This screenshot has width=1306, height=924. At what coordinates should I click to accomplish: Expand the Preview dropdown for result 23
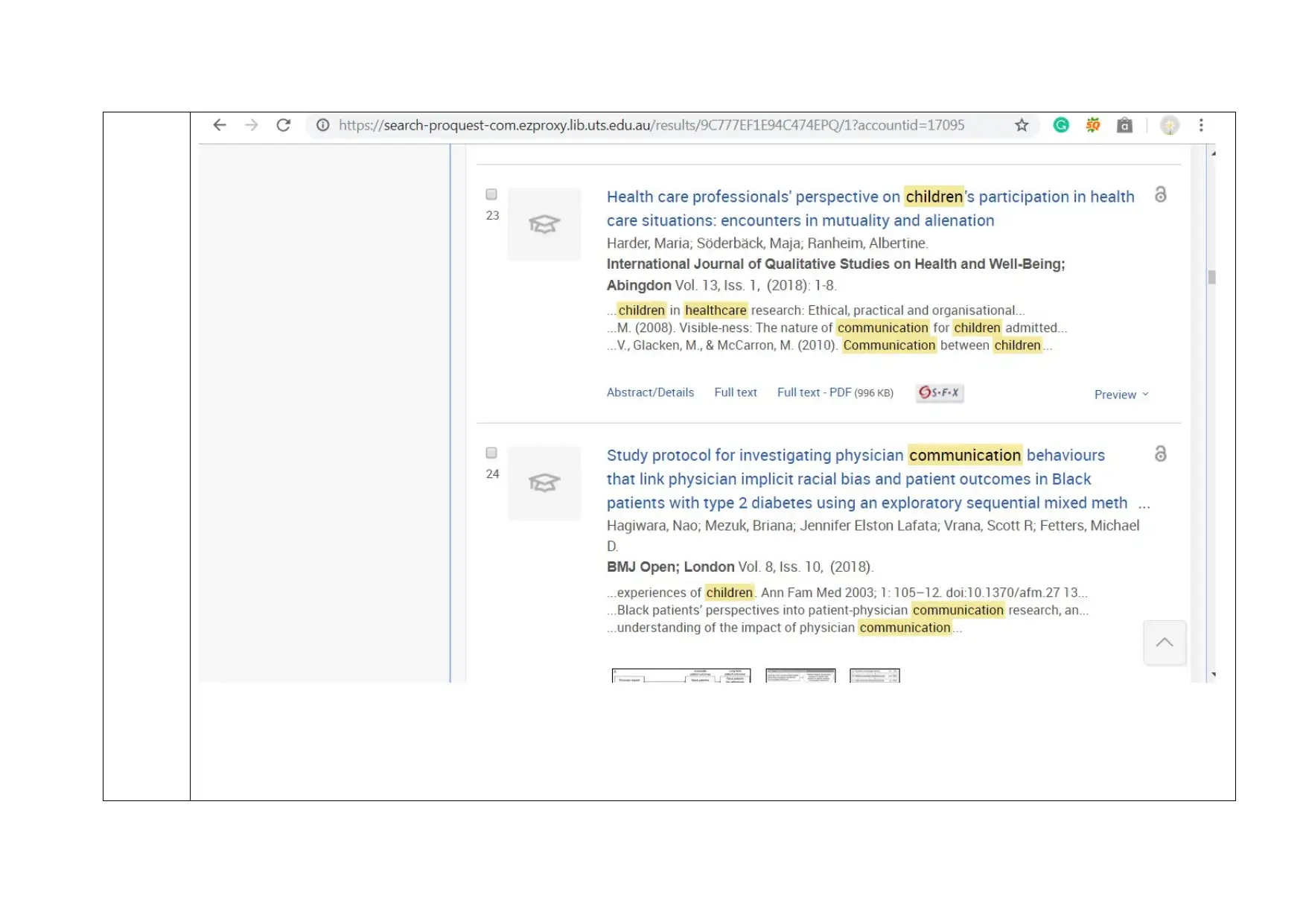pos(1121,395)
